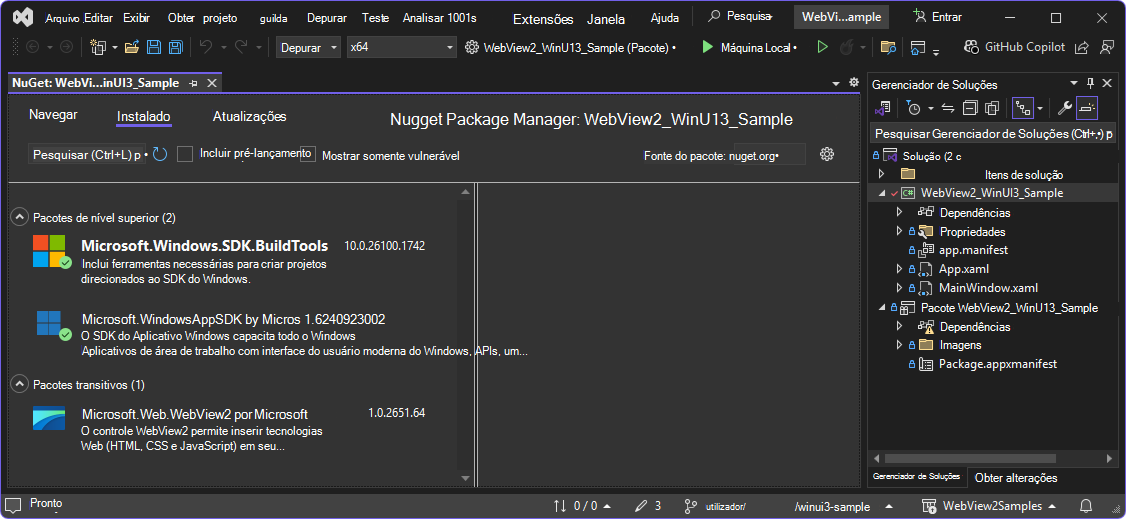This screenshot has width=1126, height=519.
Task: Click the Save All icon
Action: coord(175,47)
